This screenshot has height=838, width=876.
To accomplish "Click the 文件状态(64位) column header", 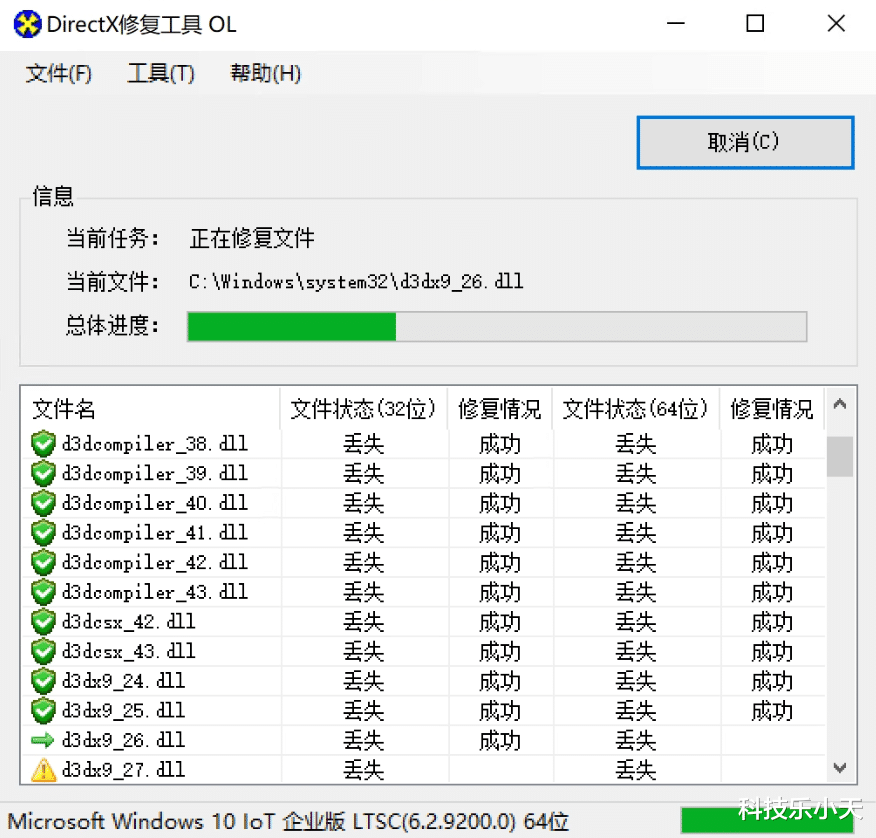I will (x=635, y=409).
